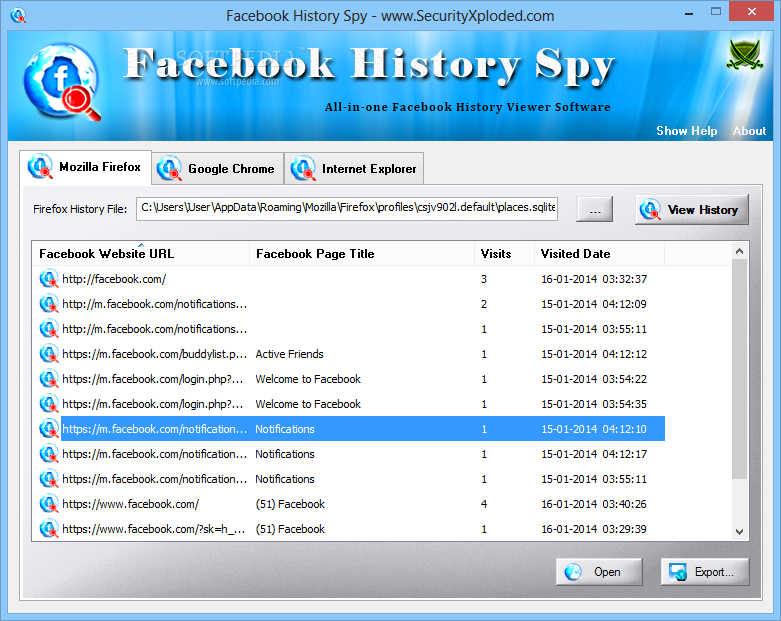Sort by the Facebook Page Title column
Image resolution: width=781 pixels, height=621 pixels.
click(362, 253)
